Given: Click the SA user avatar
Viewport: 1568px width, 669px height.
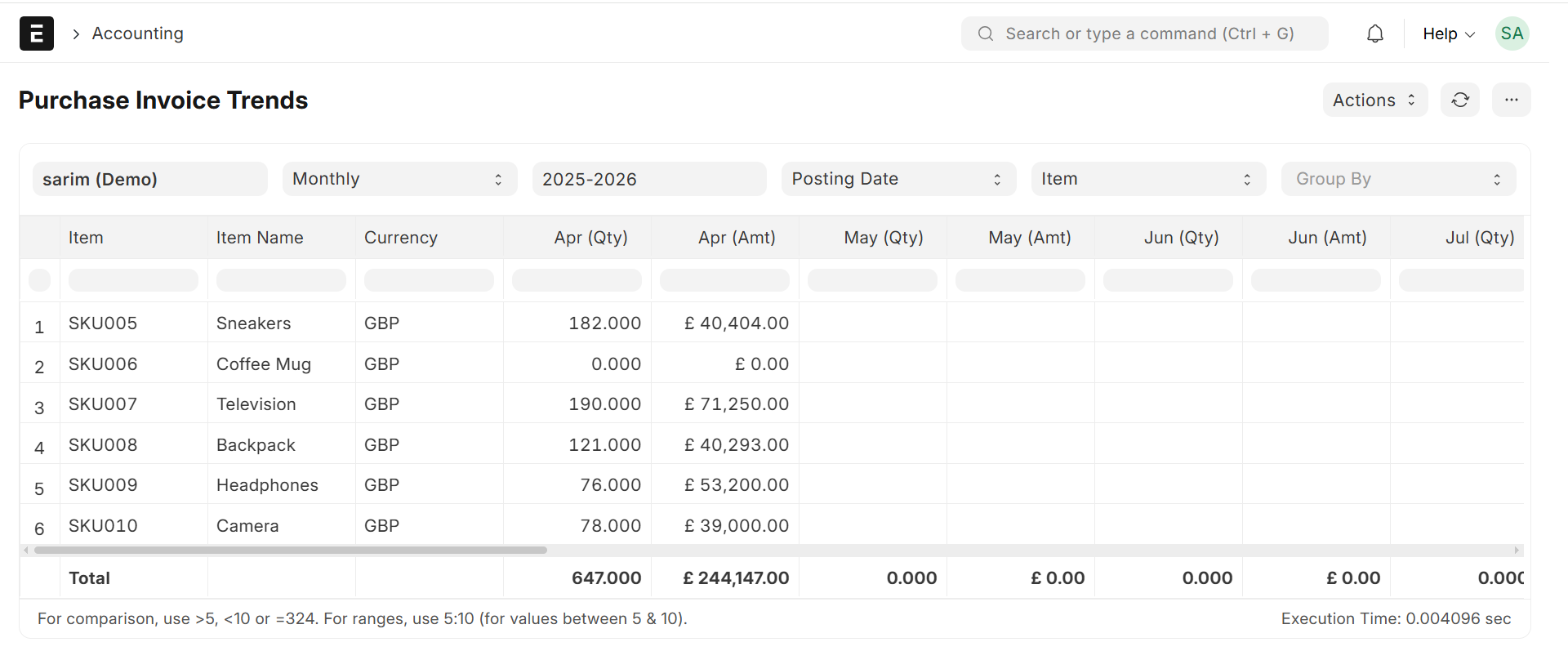Looking at the screenshot, I should [x=1512, y=33].
